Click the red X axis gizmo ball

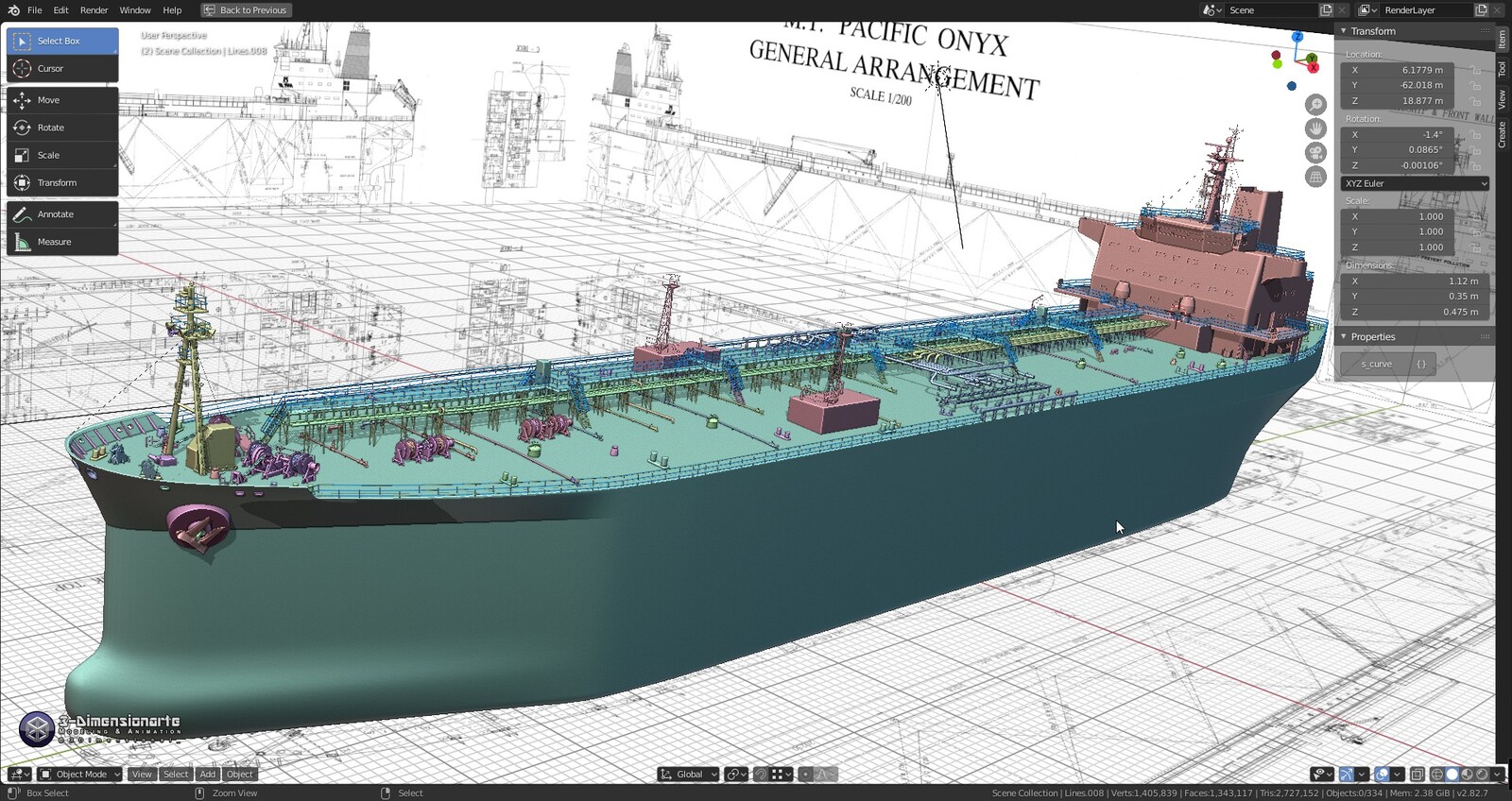[x=1314, y=68]
